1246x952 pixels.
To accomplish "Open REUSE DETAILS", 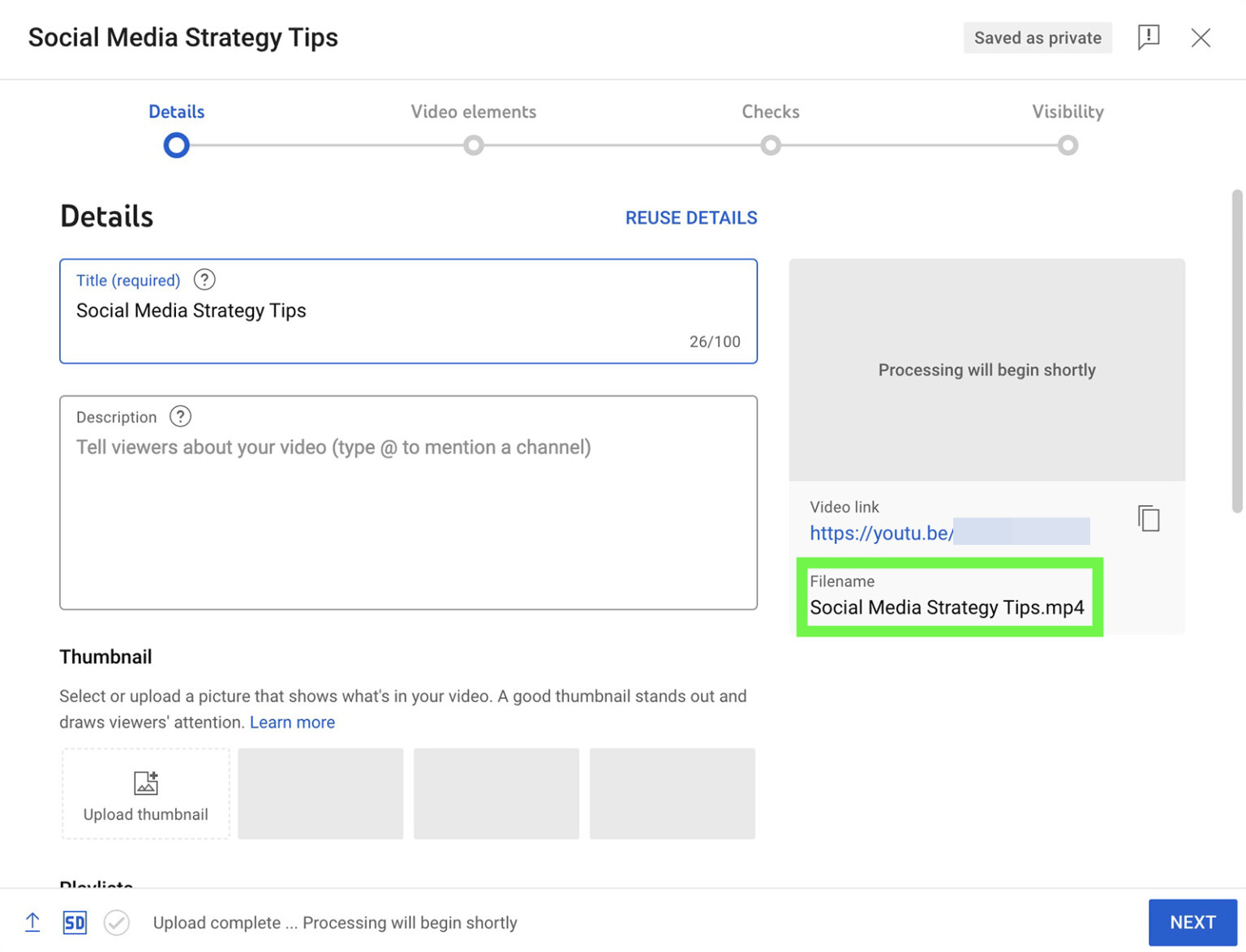I will (690, 217).
